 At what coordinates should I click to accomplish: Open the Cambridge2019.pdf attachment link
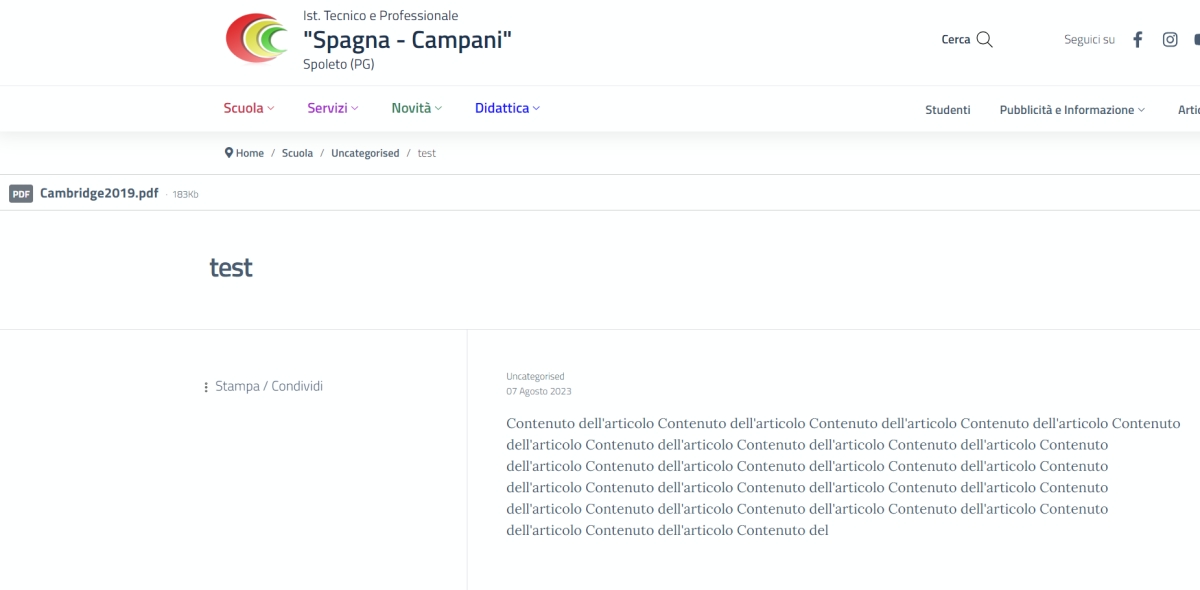coord(99,193)
